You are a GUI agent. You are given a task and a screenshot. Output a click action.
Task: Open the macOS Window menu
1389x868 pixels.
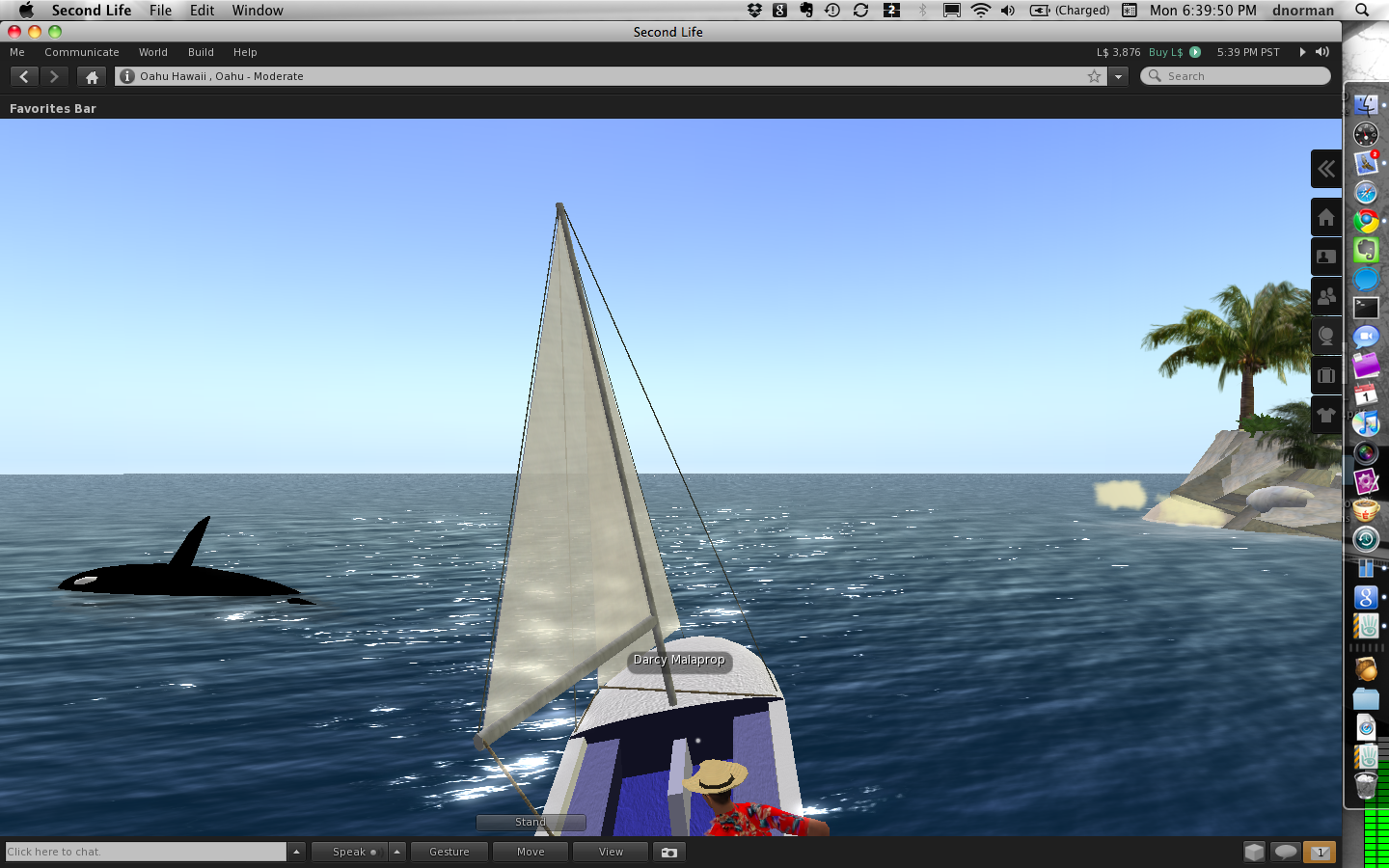[x=258, y=11]
